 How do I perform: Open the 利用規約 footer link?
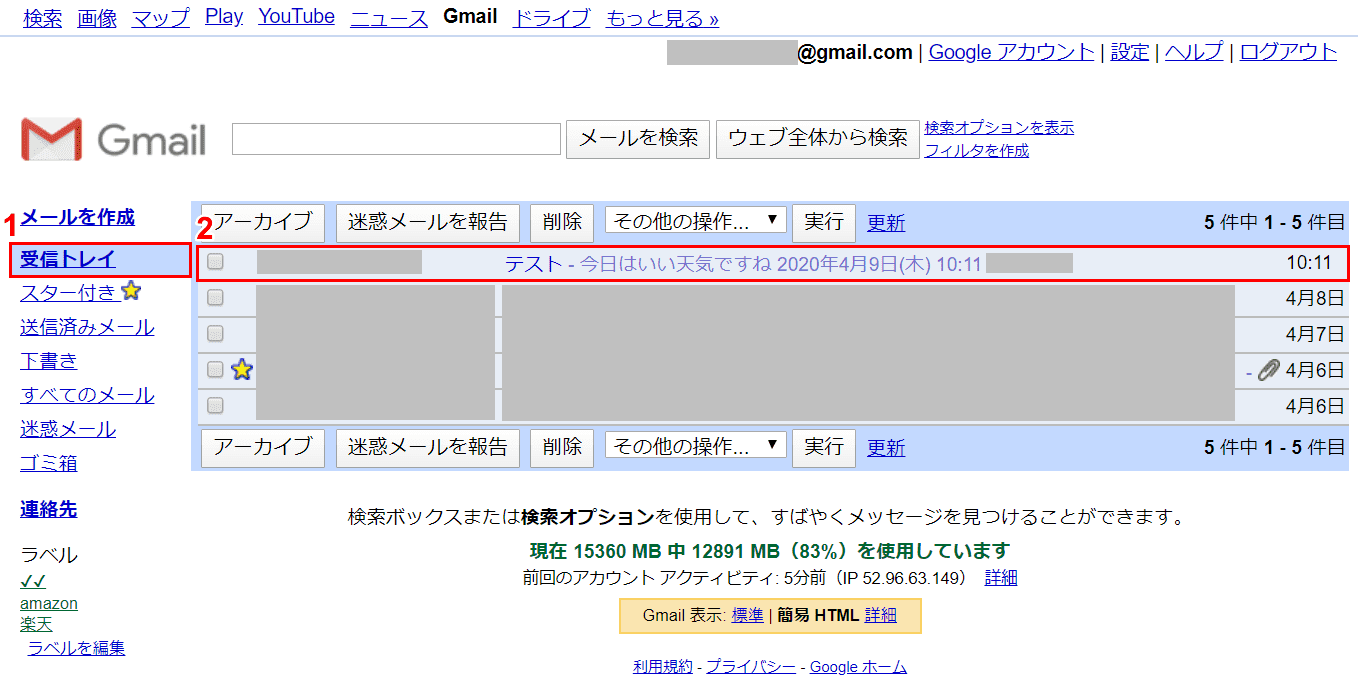point(662,666)
